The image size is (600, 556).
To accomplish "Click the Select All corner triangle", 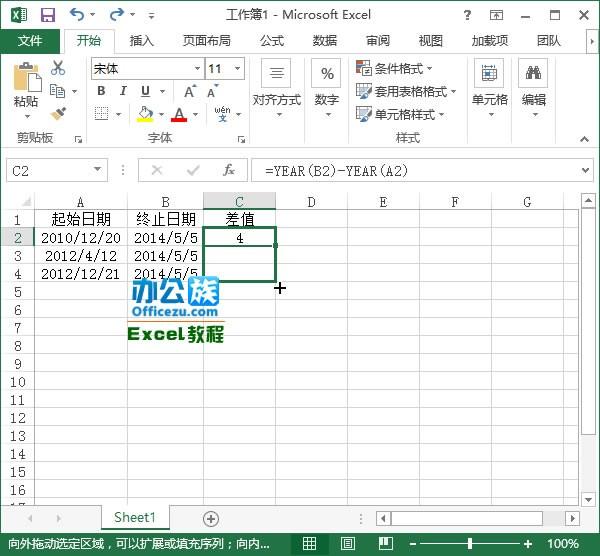I will (25, 201).
